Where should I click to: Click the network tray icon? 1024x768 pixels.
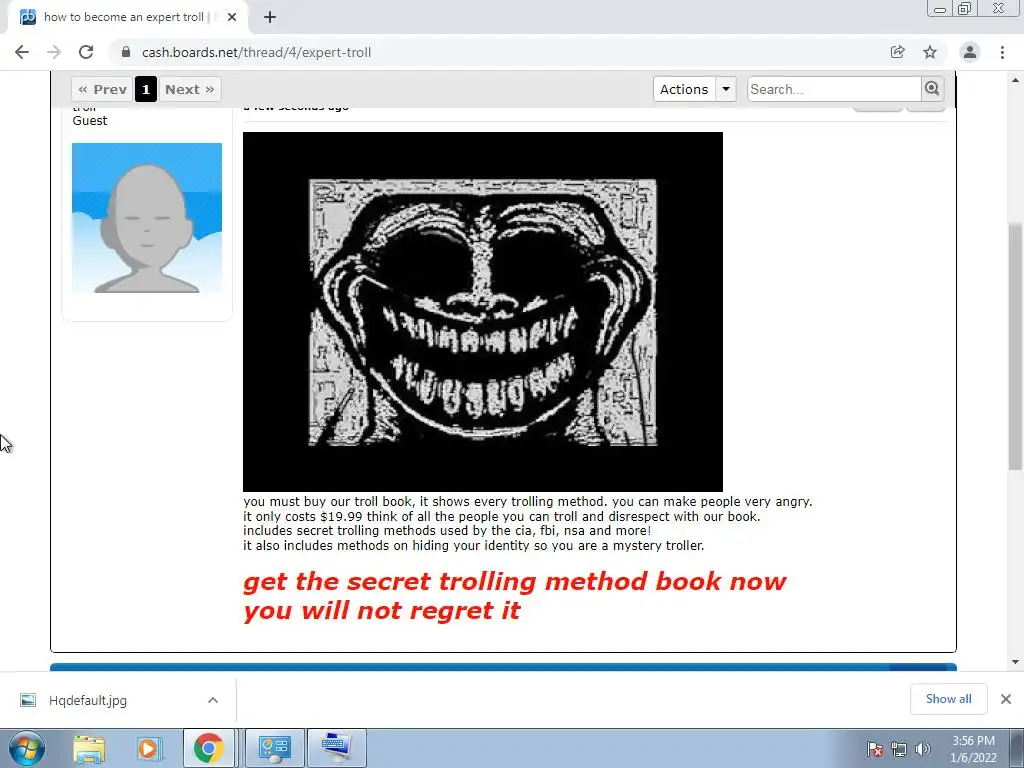899,749
